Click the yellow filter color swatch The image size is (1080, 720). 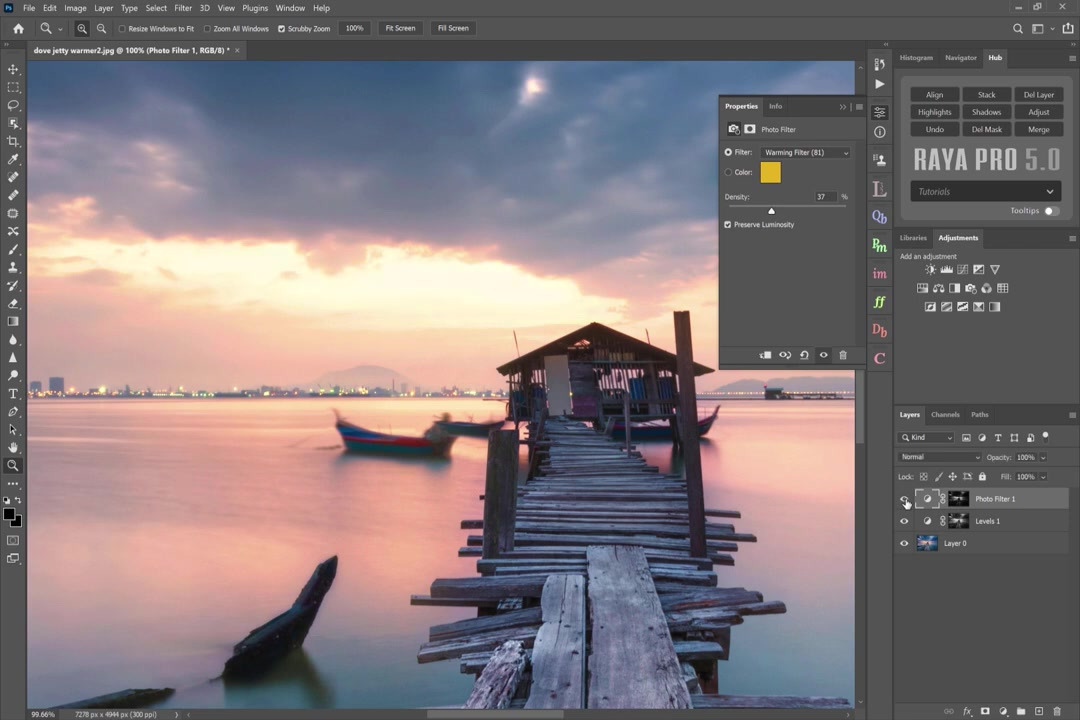click(770, 172)
